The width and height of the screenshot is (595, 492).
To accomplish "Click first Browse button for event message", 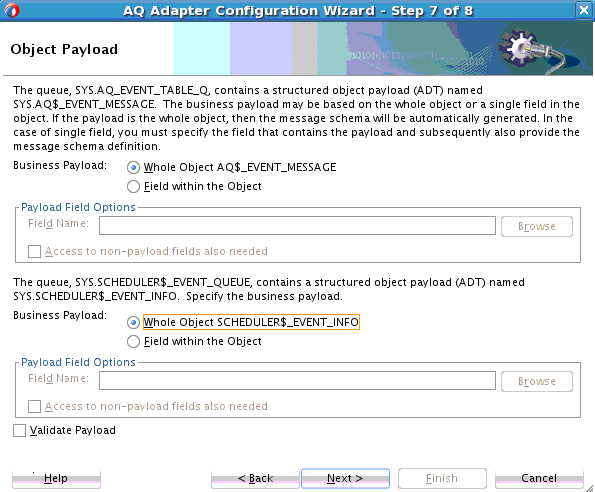I will 537,226.
